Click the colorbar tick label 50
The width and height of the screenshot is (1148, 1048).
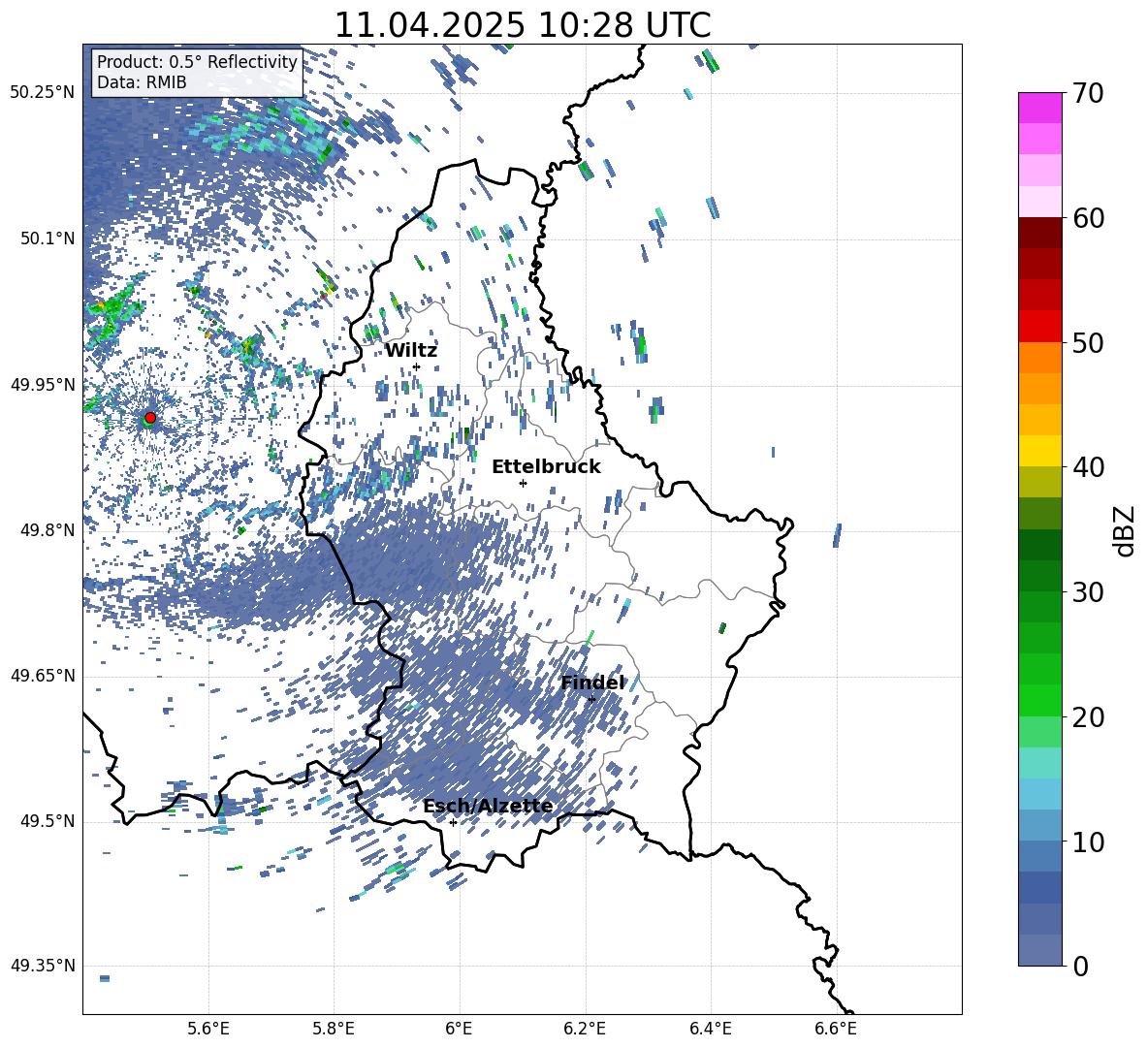click(1089, 343)
